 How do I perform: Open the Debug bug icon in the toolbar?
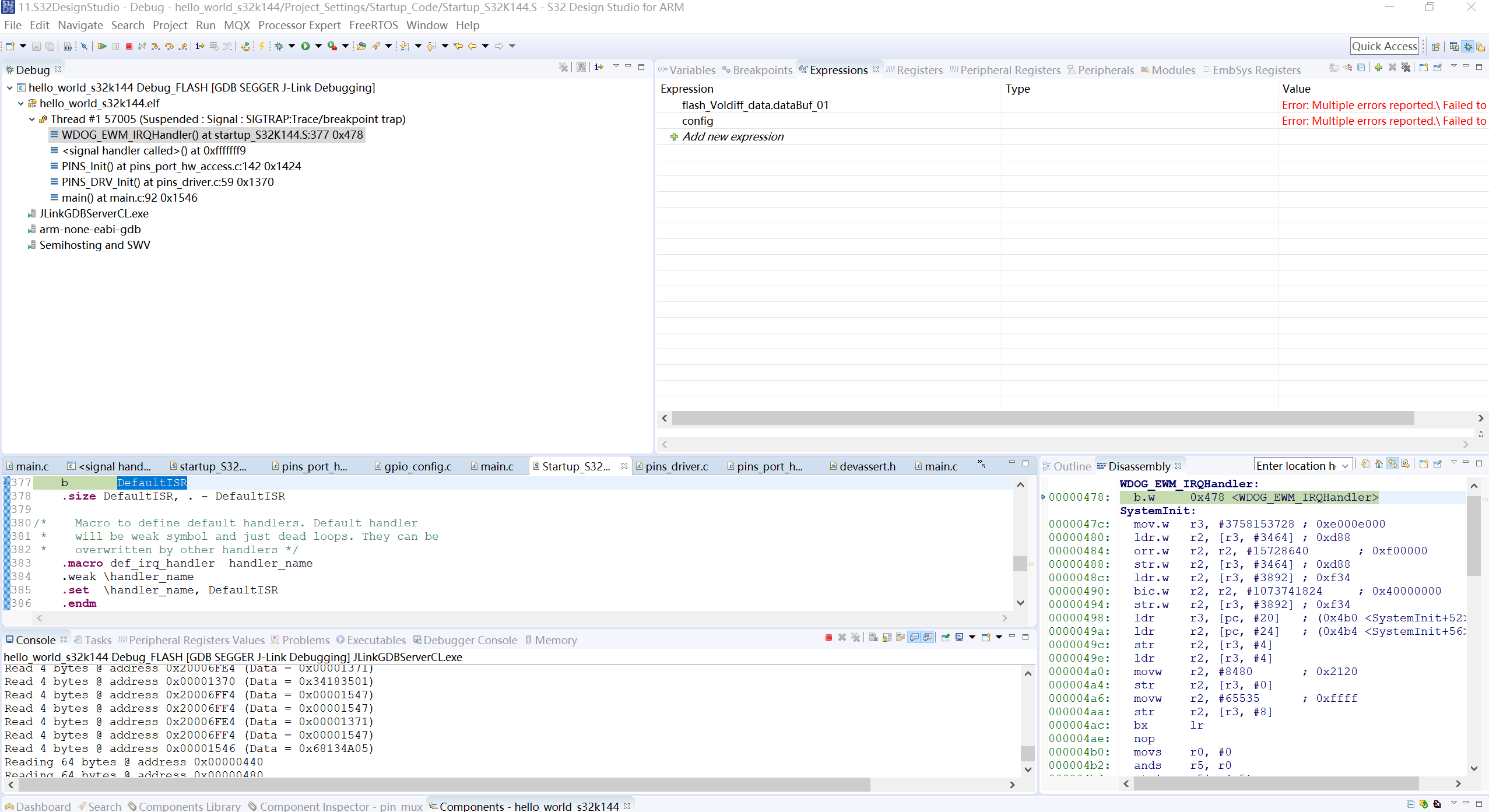(x=280, y=45)
